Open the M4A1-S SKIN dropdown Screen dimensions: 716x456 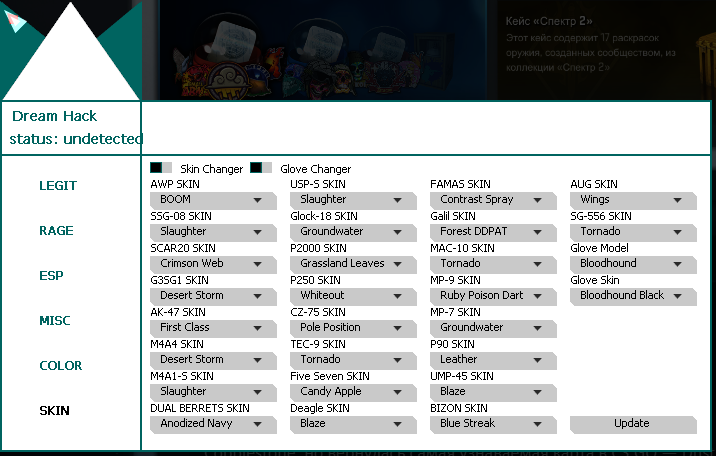213,393
